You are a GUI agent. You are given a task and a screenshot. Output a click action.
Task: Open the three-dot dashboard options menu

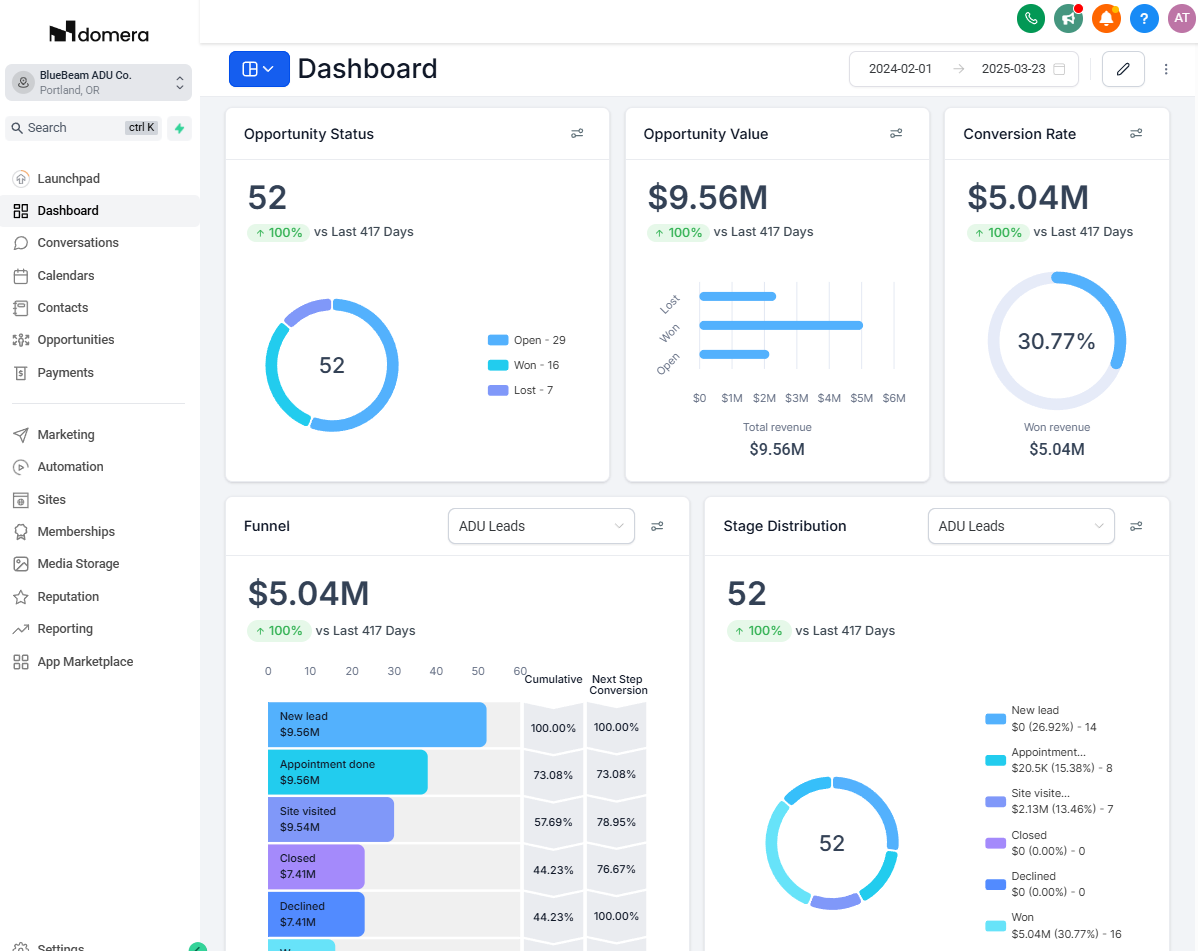click(x=1166, y=69)
